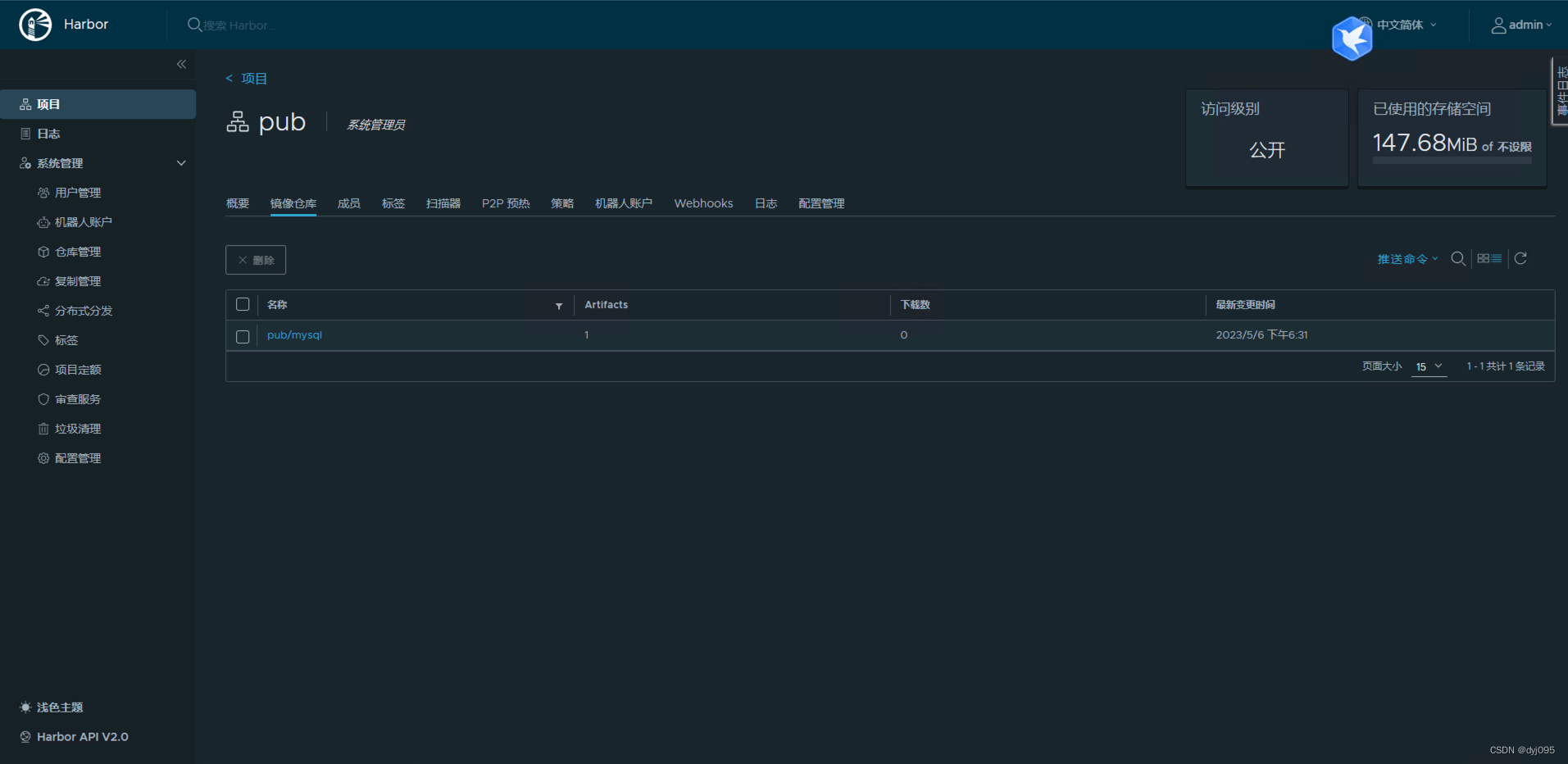Click the pub project title
The image size is (1568, 764).
point(282,122)
